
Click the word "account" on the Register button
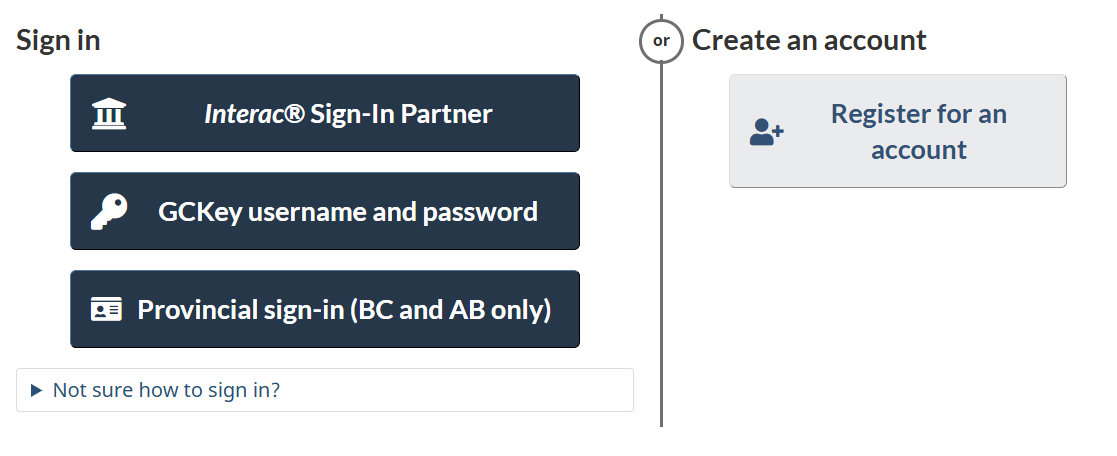[x=919, y=150]
